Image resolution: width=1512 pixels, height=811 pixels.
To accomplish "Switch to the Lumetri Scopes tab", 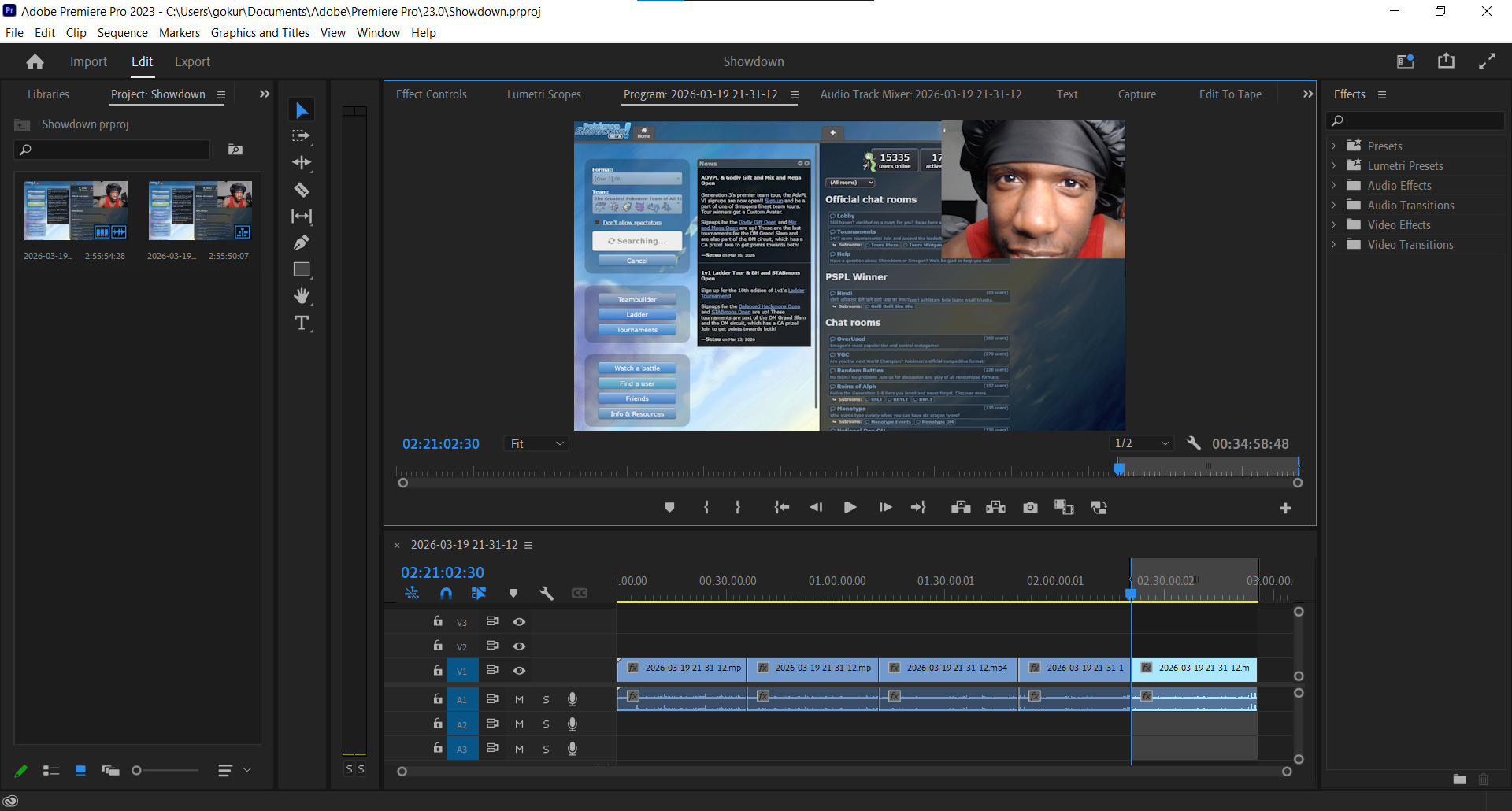I will click(x=543, y=94).
